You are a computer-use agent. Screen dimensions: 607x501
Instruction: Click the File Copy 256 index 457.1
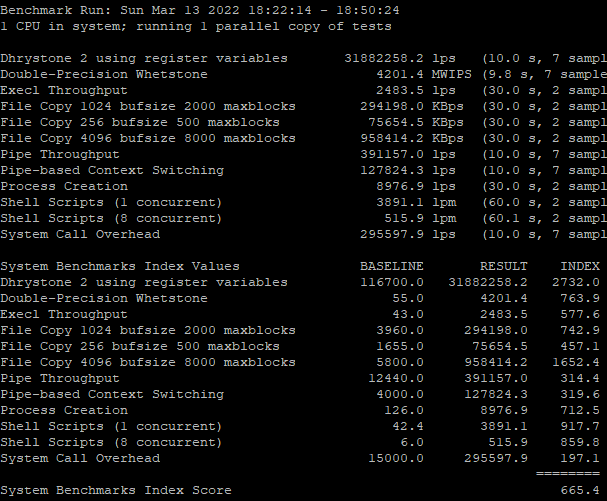coord(580,347)
